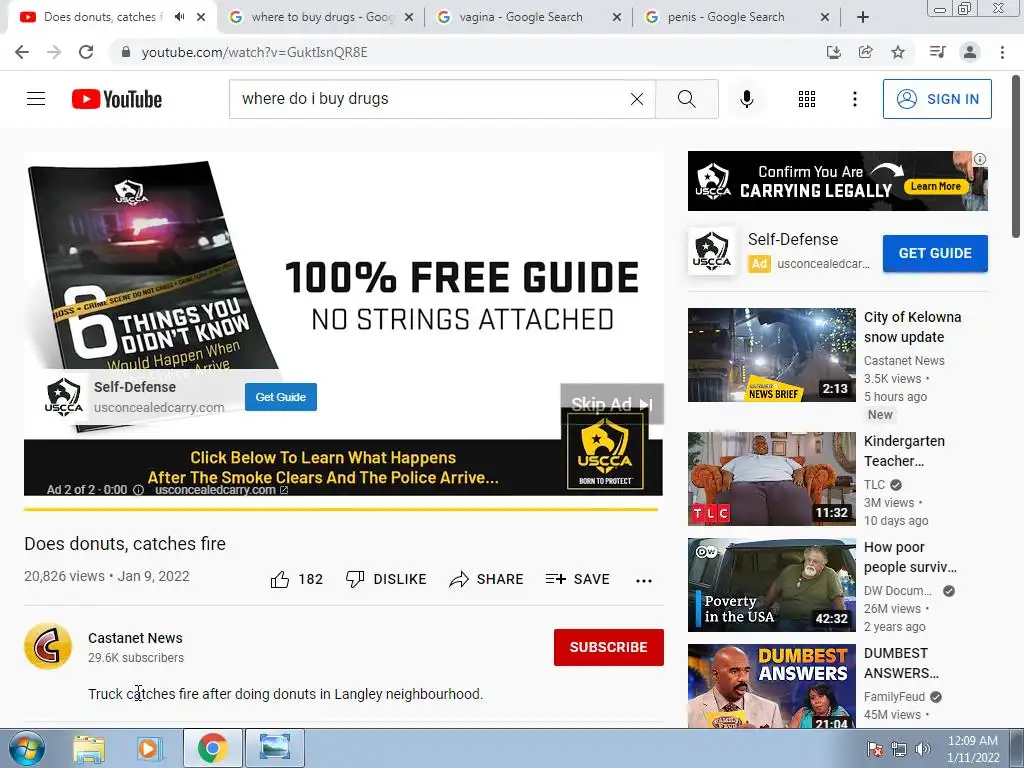The height and width of the screenshot is (768, 1024).
Task: Open Windows Explorer from taskbar
Action: (x=89, y=748)
